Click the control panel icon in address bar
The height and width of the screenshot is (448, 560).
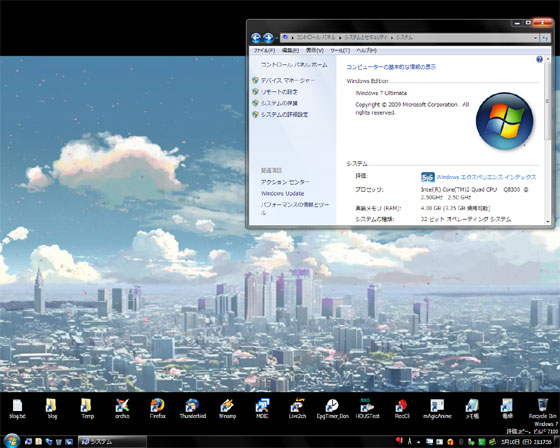tap(285, 37)
